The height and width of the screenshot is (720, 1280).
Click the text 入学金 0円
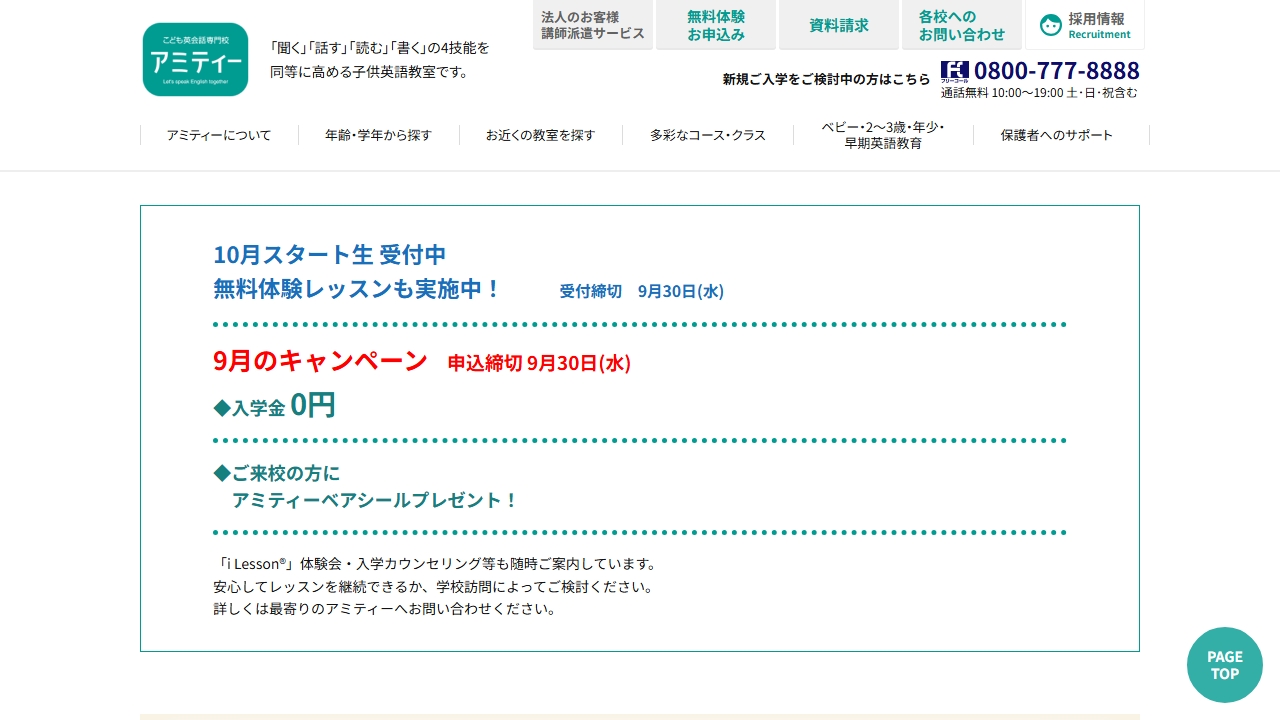click(274, 405)
